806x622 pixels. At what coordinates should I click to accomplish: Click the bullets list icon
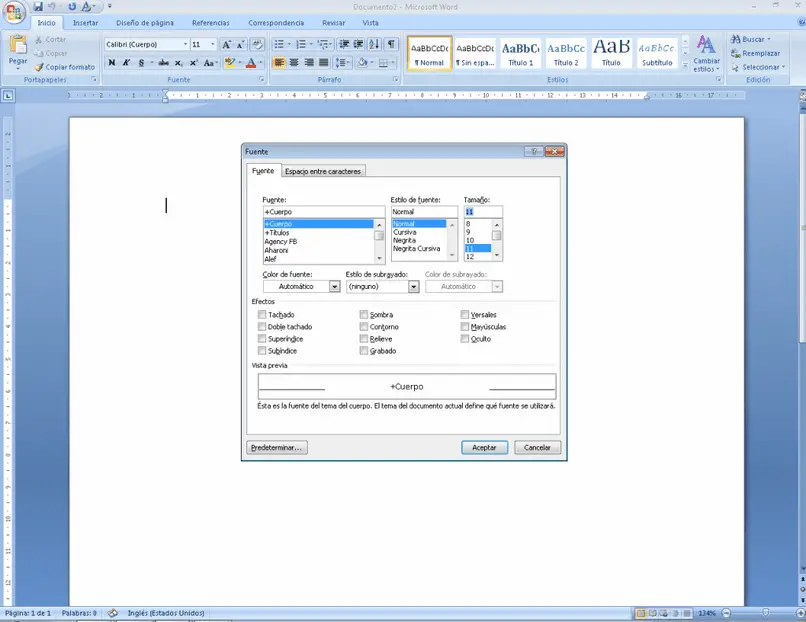[279, 45]
